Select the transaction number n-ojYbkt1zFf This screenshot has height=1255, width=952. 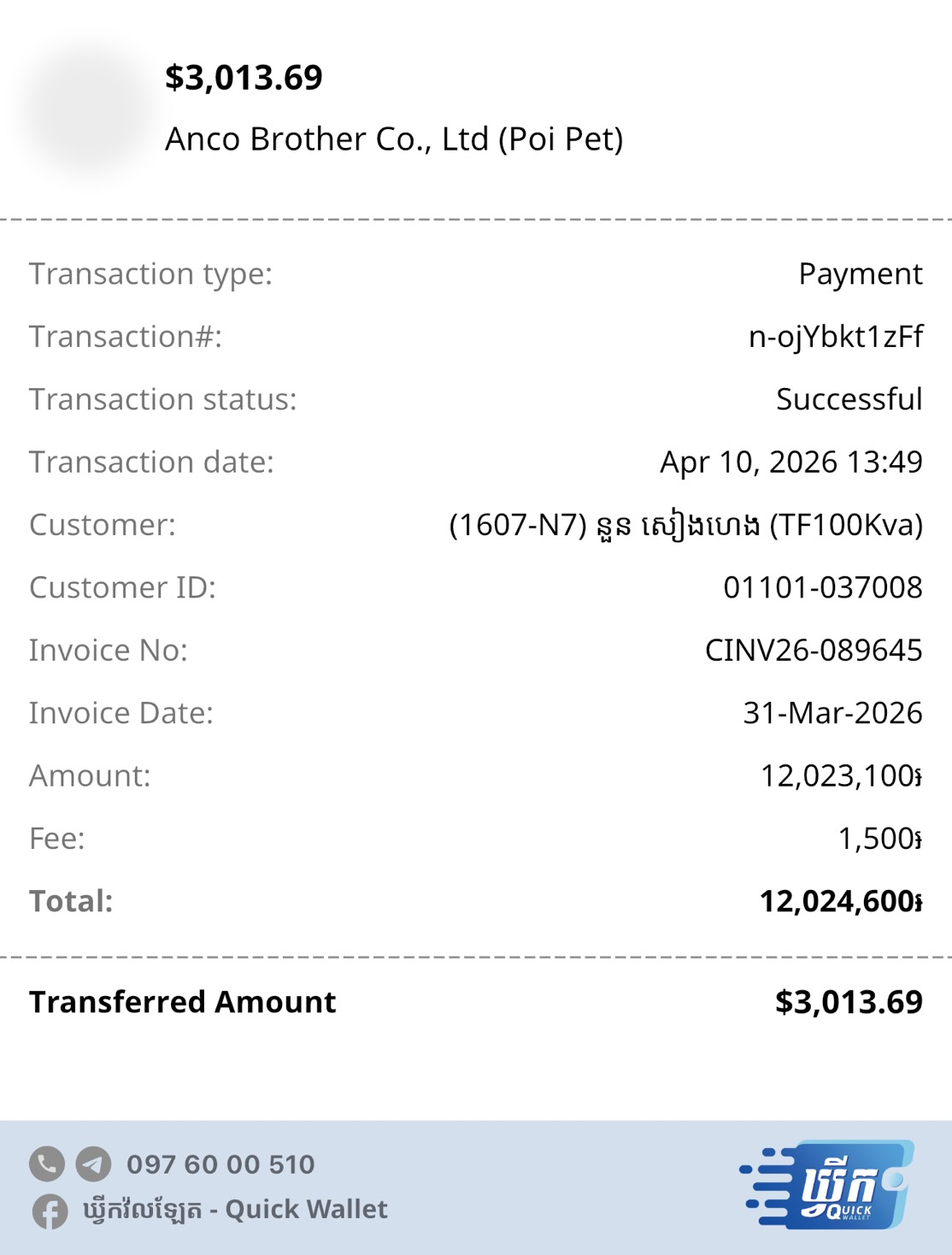835,337
